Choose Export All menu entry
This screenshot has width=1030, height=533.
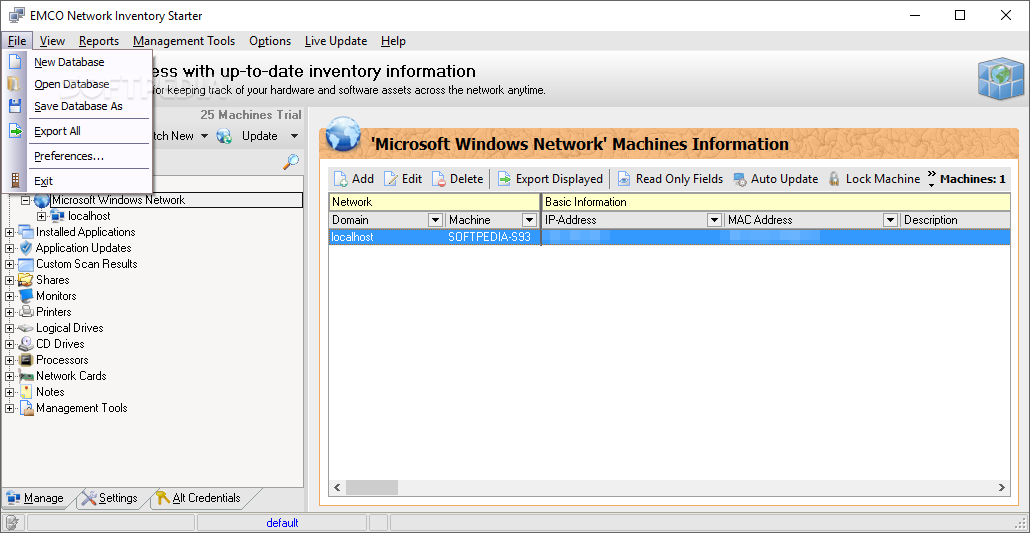[x=78, y=131]
